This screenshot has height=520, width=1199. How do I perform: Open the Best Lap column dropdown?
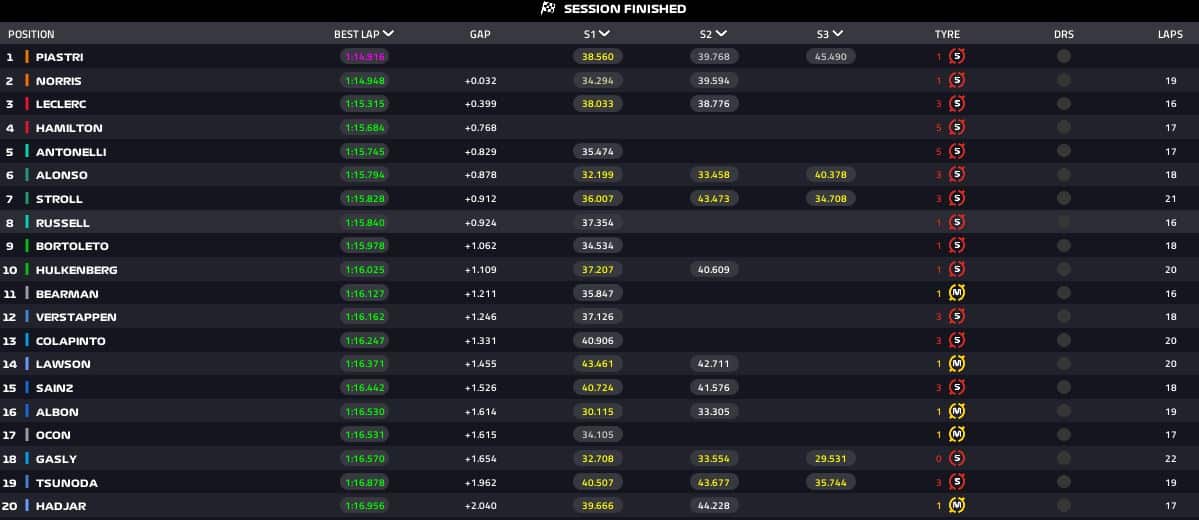pos(388,34)
